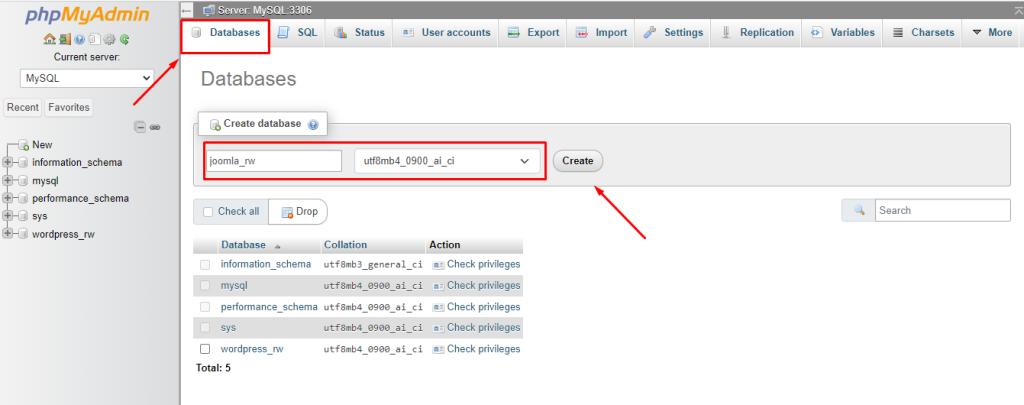Open the Import tab
Image resolution: width=1024 pixels, height=405 pixels.
601,33
